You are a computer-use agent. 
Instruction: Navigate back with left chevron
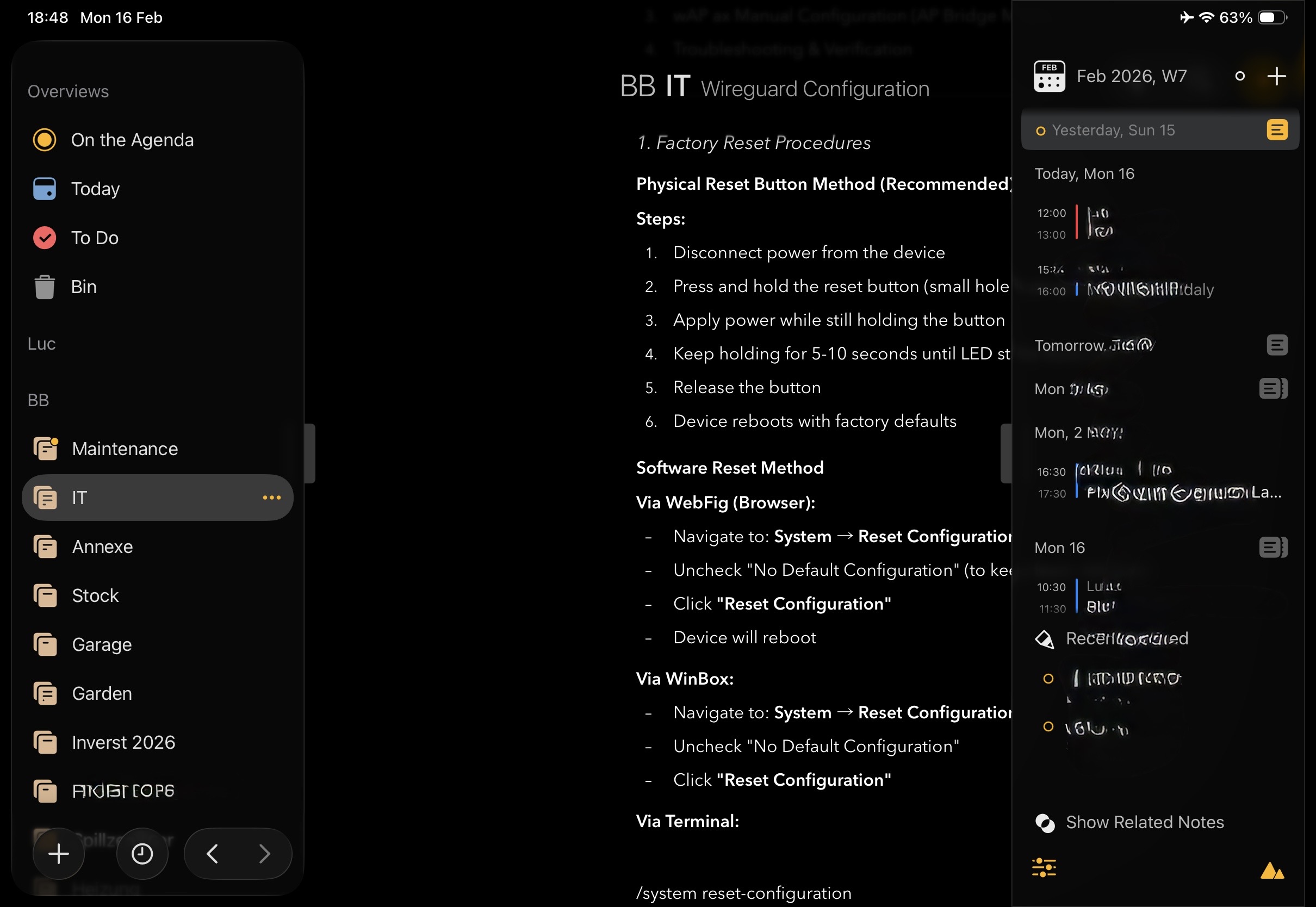pos(213,854)
